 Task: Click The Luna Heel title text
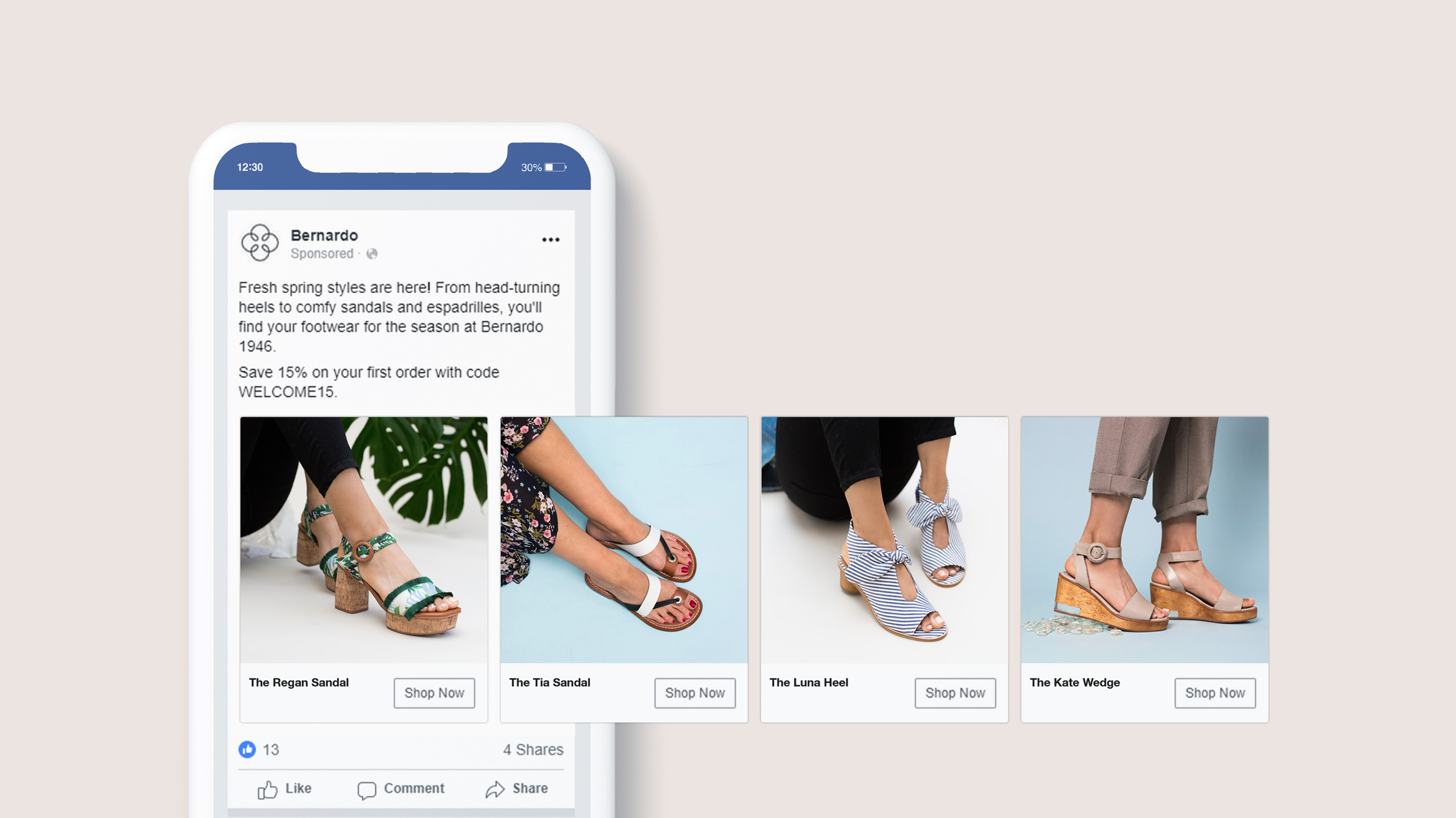click(809, 682)
